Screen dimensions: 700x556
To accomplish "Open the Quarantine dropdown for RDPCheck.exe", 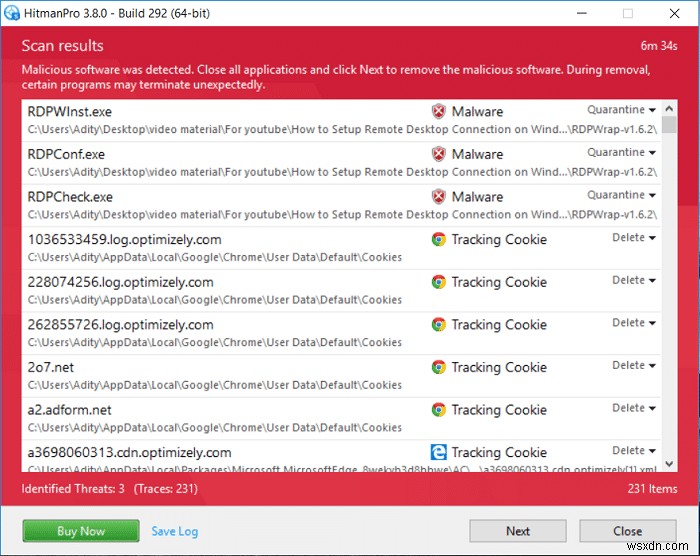I will point(621,195).
